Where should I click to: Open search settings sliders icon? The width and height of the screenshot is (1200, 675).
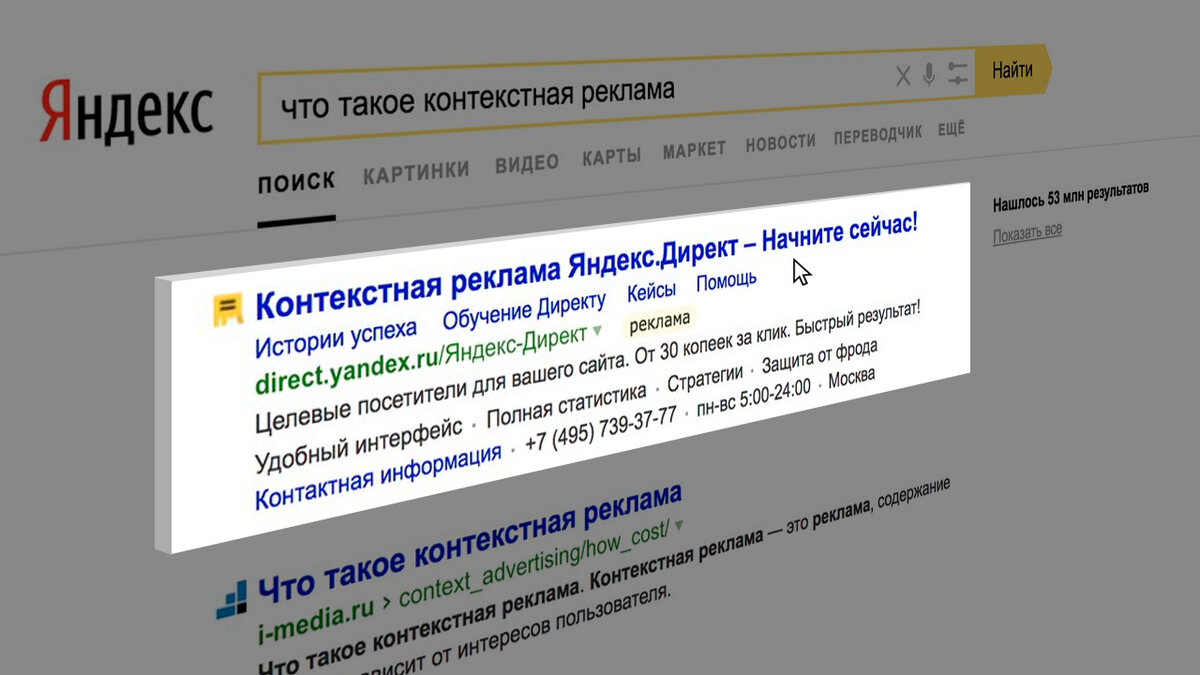(958, 73)
